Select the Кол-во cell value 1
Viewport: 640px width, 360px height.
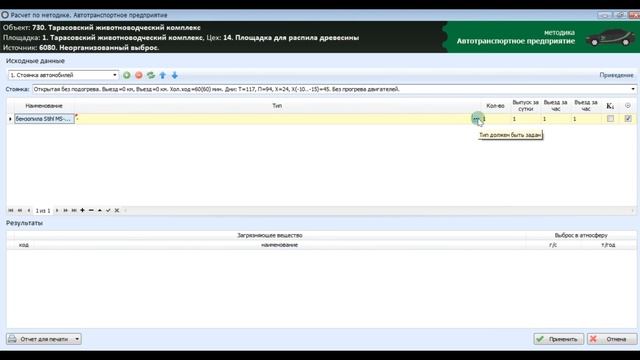point(496,119)
